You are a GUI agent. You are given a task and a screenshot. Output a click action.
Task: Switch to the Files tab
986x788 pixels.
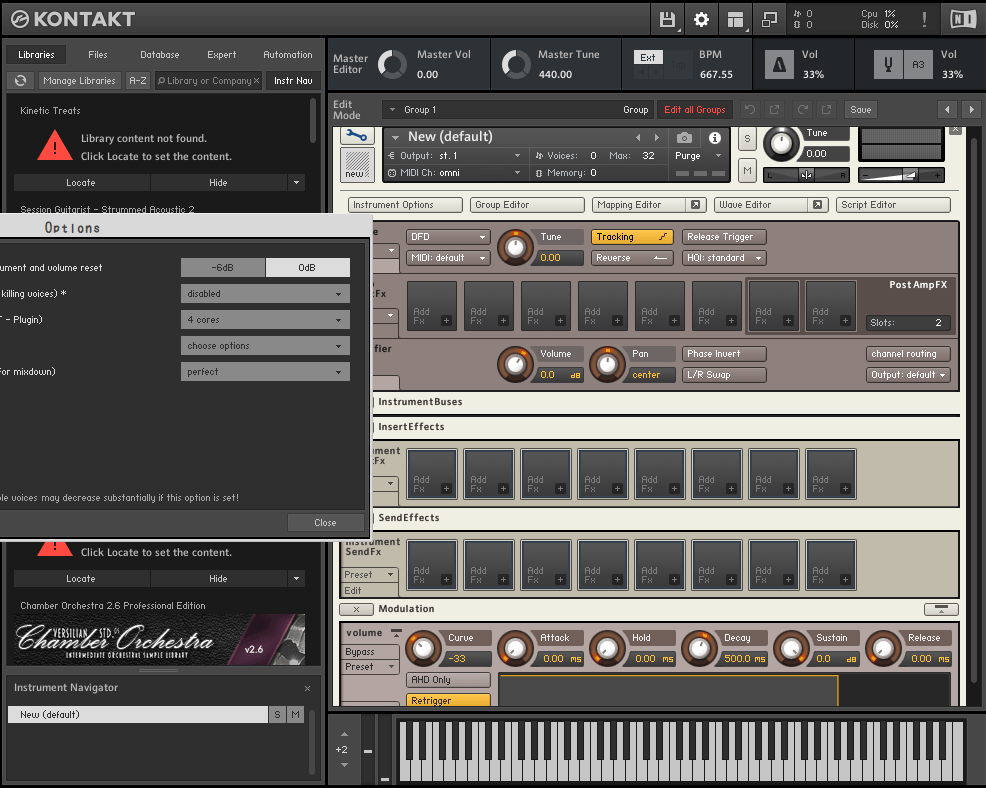[x=98, y=55]
